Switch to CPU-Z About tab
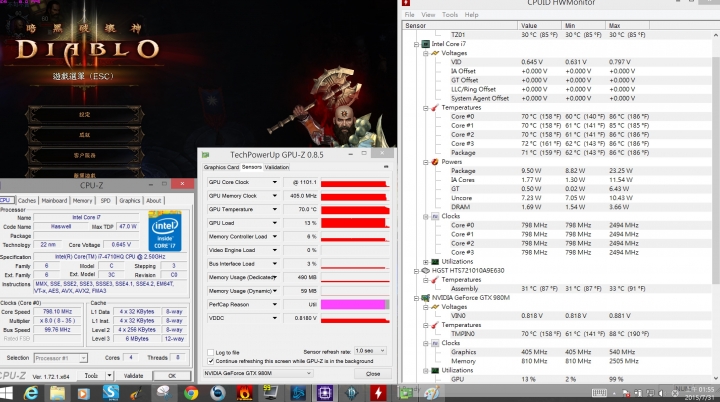The image size is (720, 402). [x=153, y=201]
